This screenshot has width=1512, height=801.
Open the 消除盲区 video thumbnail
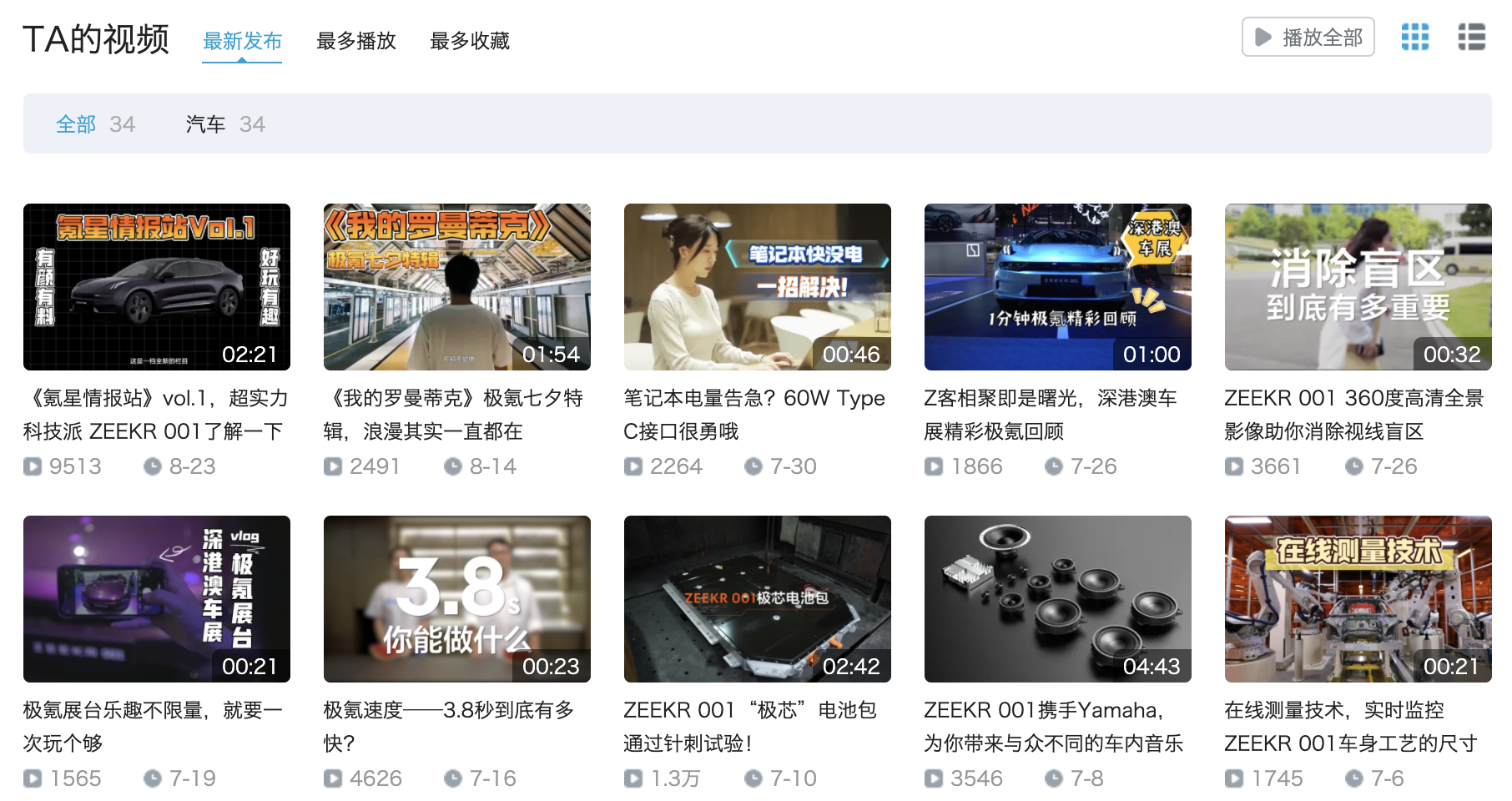pyautogui.click(x=1358, y=287)
